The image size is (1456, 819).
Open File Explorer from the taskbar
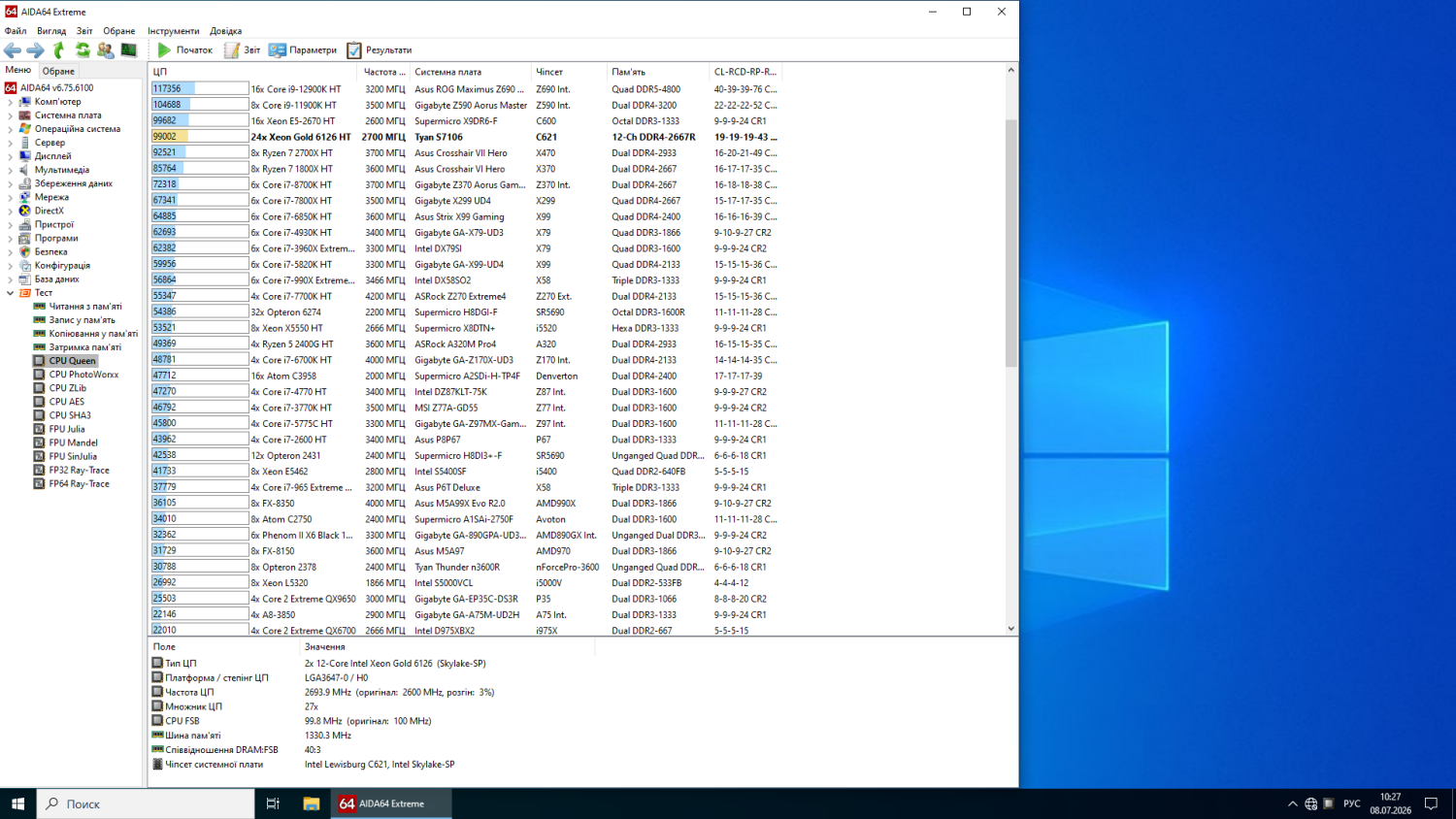(x=311, y=803)
